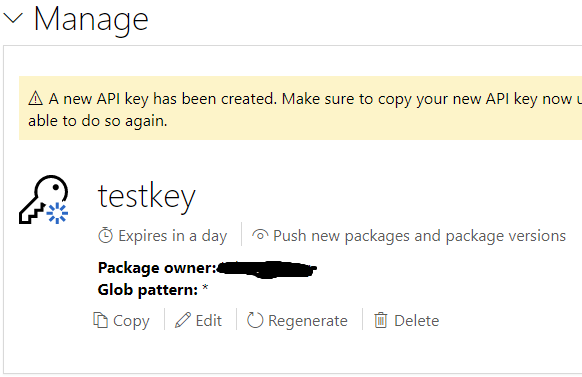Copy the testkey API key
The image size is (582, 377).
pyautogui.click(x=121, y=321)
